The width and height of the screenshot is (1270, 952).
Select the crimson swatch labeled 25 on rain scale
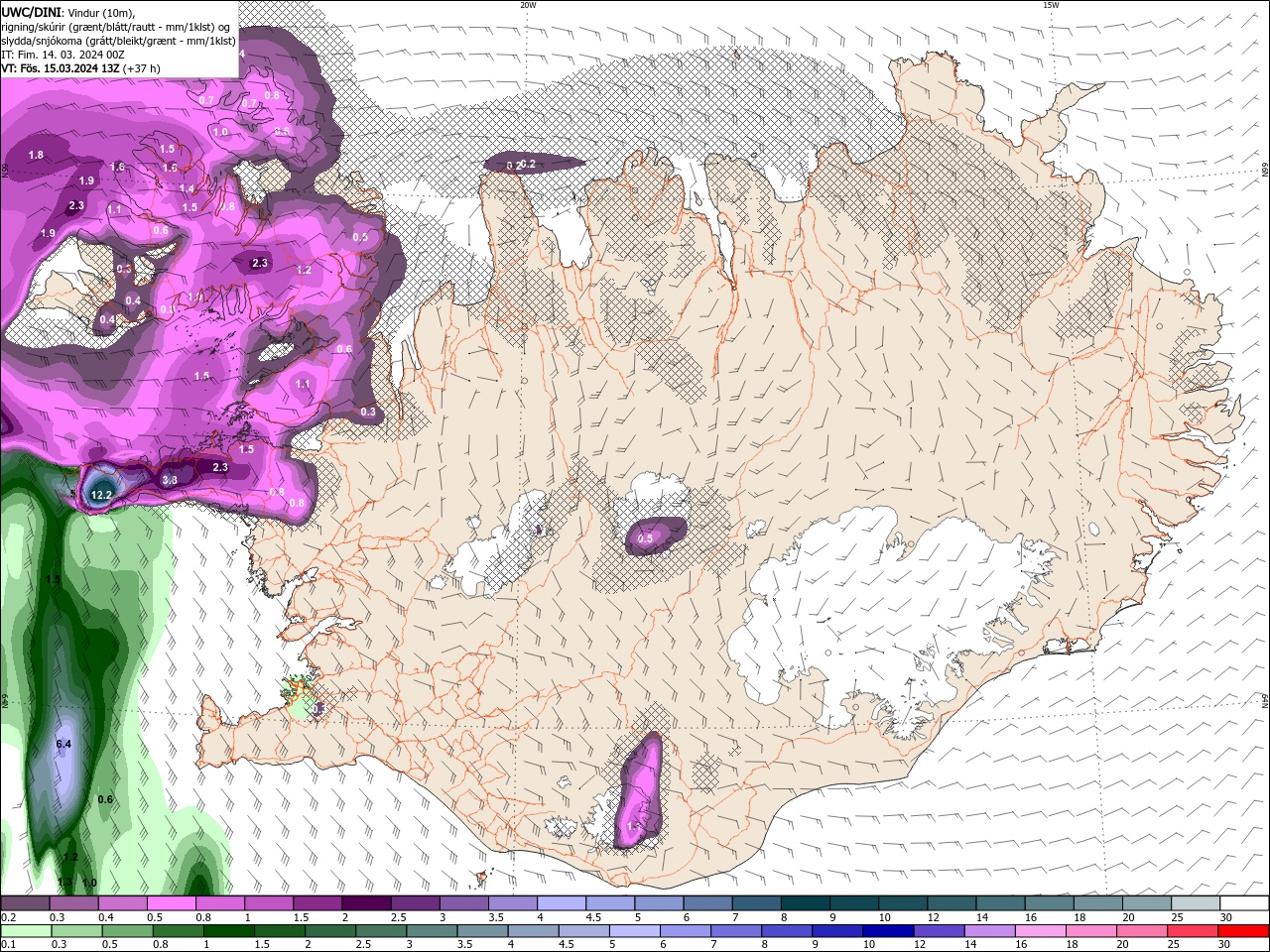click(x=1192, y=930)
